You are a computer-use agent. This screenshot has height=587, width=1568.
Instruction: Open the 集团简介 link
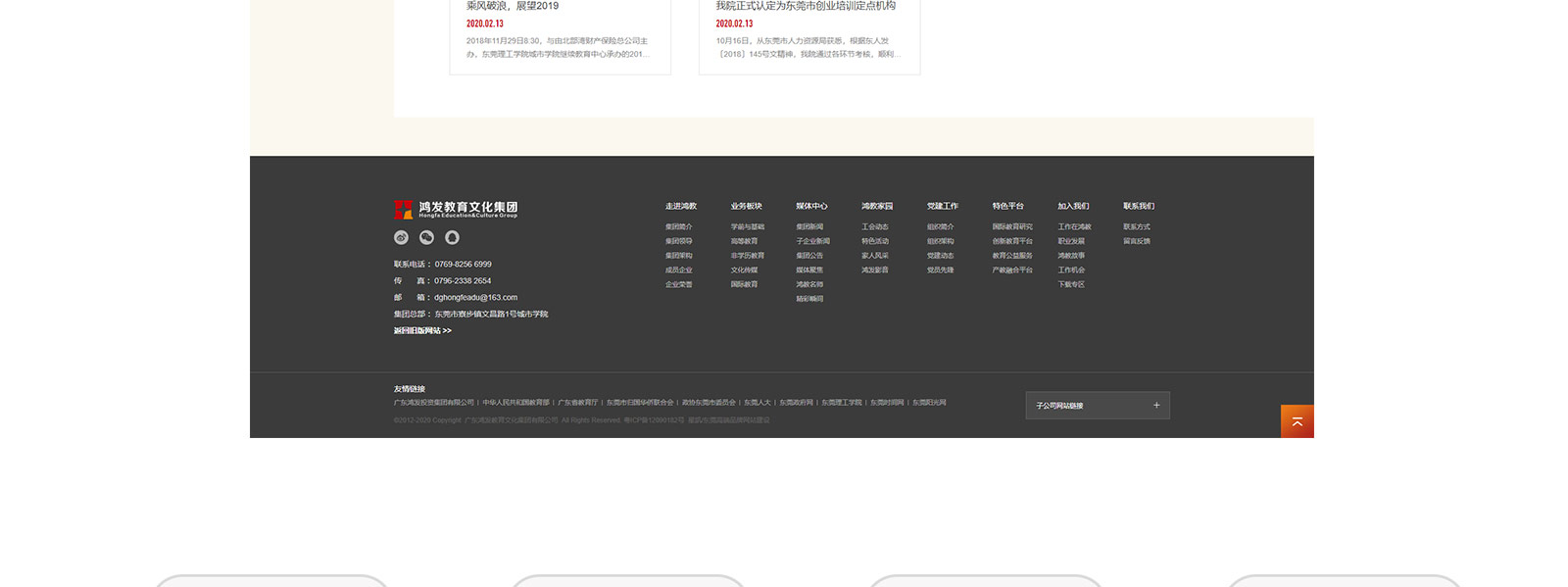click(x=679, y=226)
